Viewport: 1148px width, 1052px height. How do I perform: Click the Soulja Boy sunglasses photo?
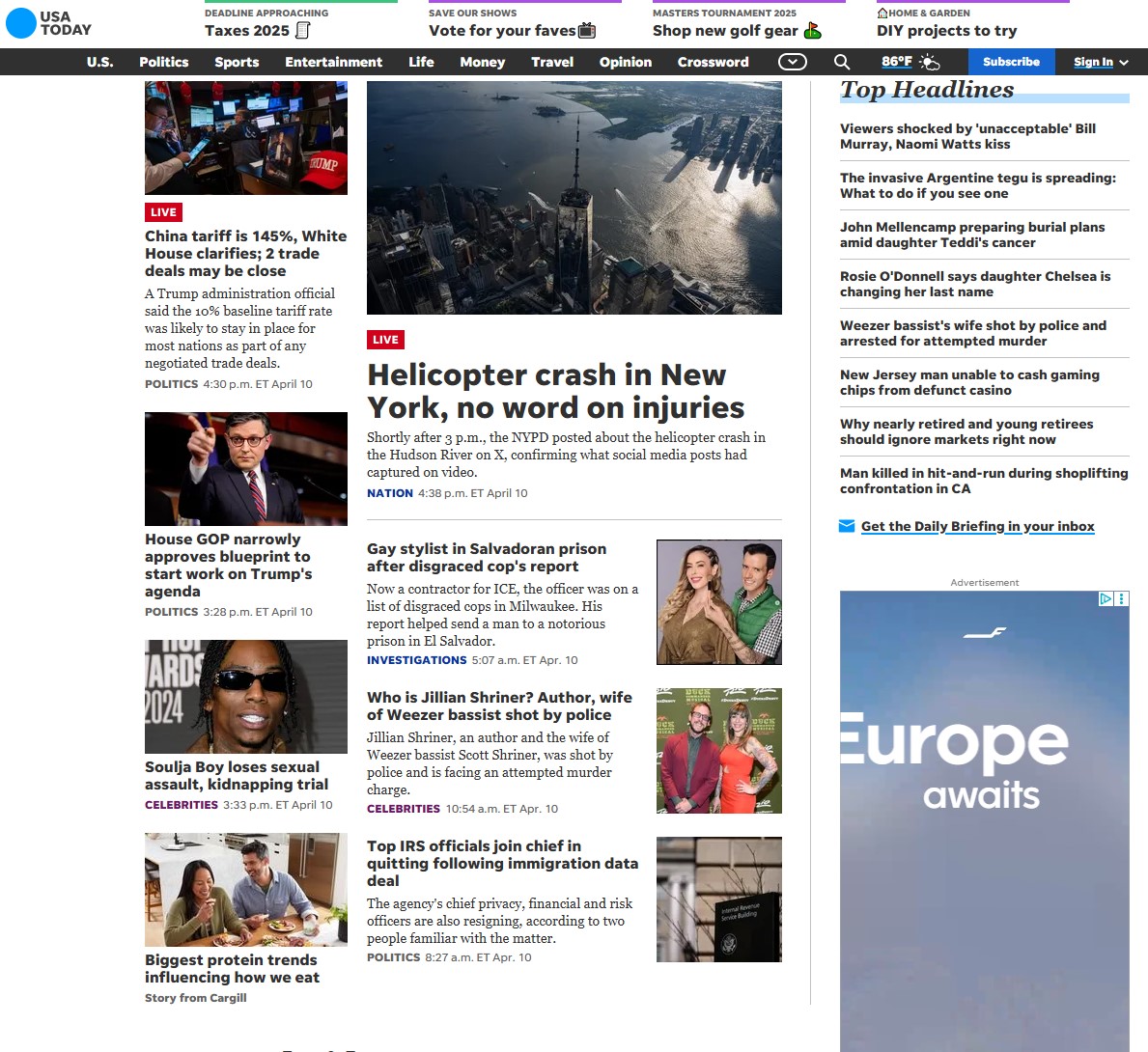point(246,697)
